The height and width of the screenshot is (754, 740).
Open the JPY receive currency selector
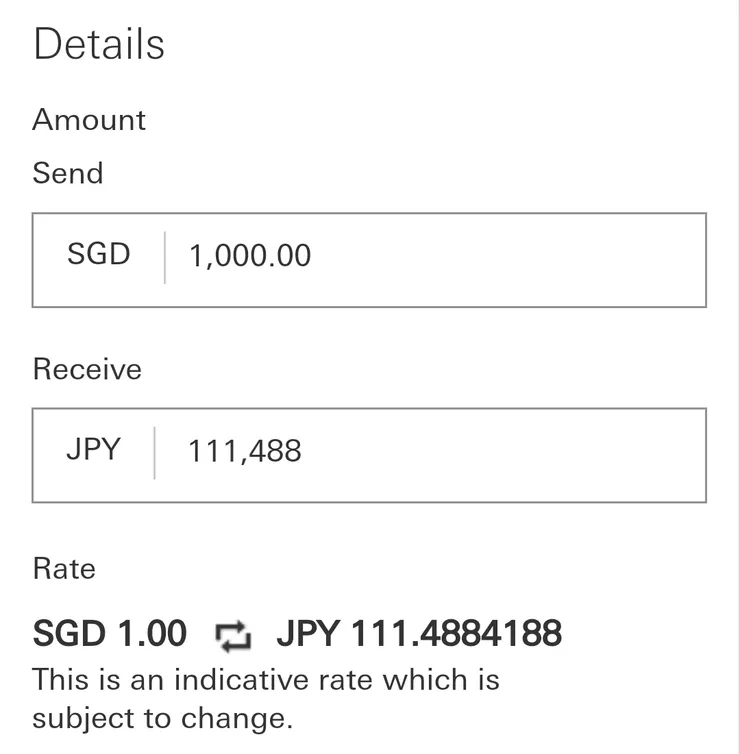[x=93, y=450]
